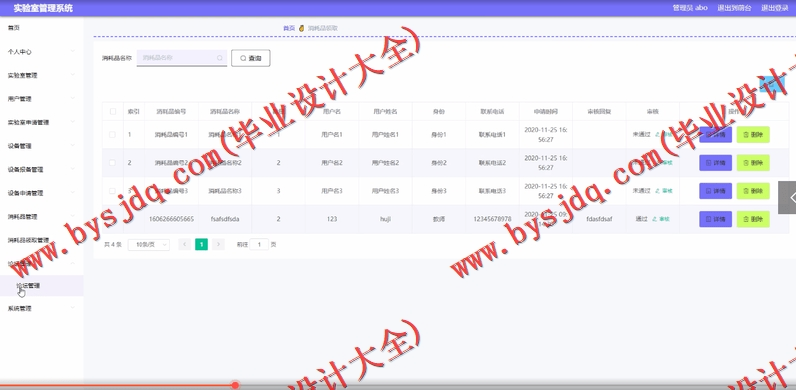
Task: Open 详情 for row 消耗品编号2
Action: click(715, 163)
